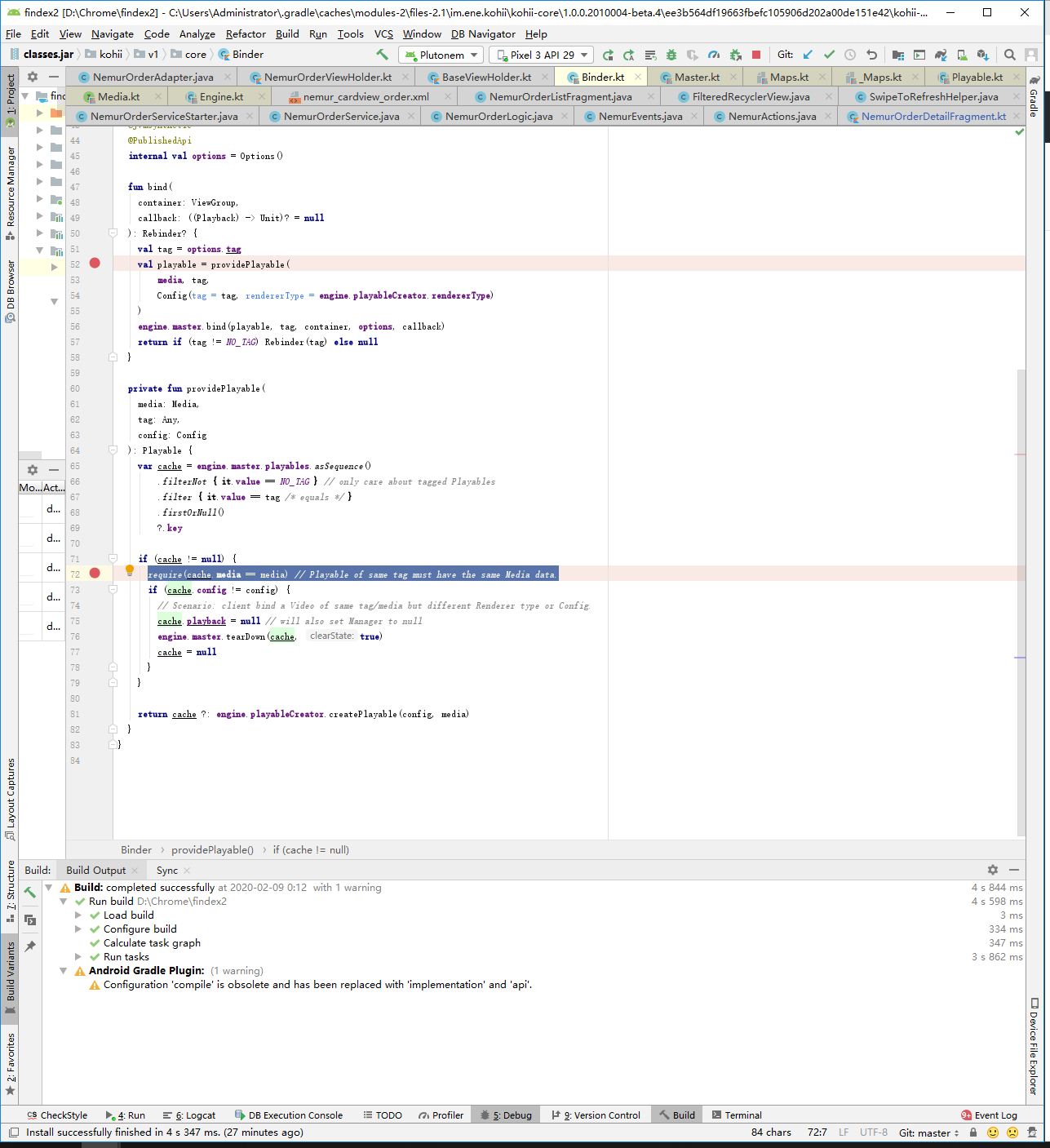
Task: Click intention light bulb on line 72
Action: 129,570
